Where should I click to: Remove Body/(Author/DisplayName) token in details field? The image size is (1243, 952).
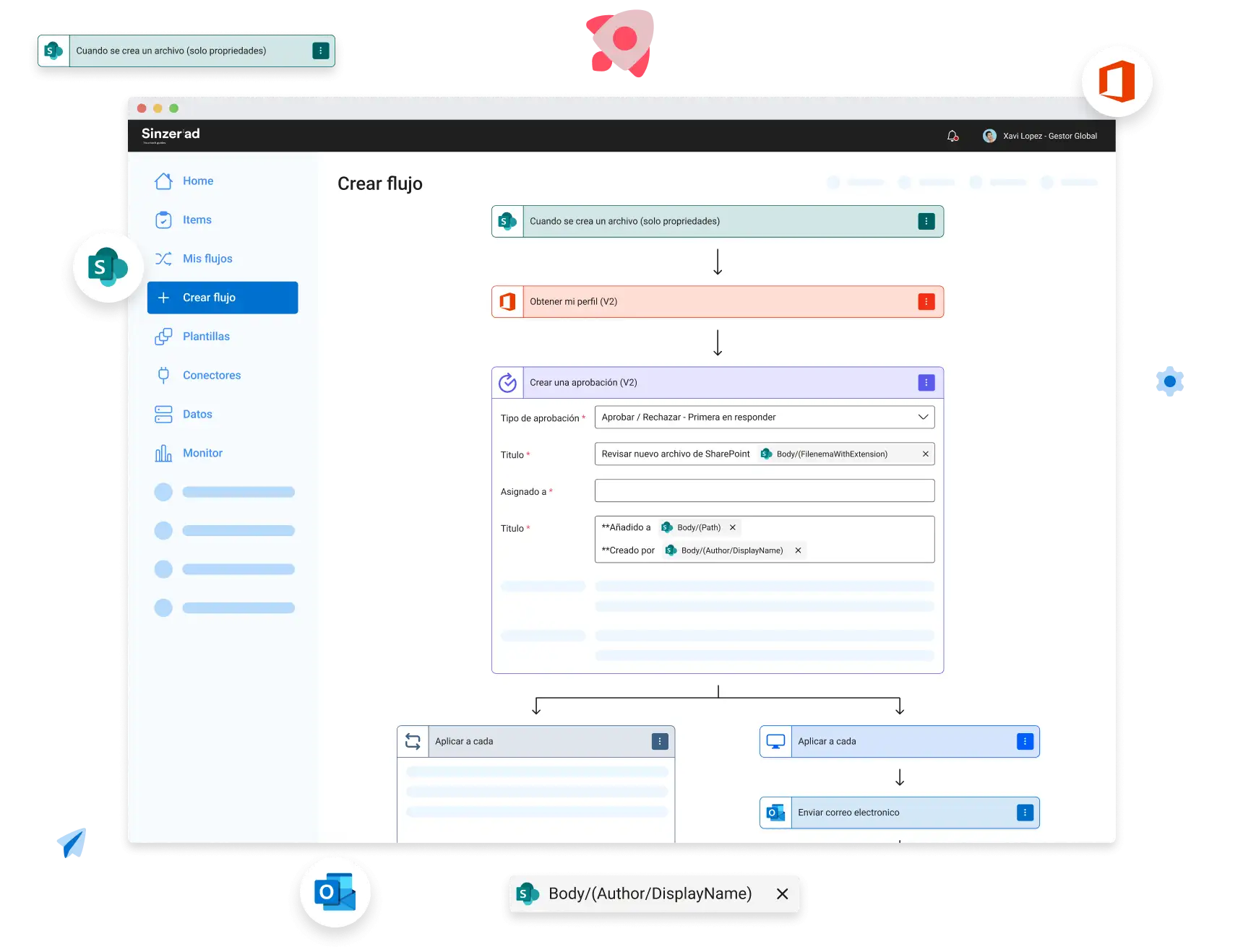click(x=798, y=550)
